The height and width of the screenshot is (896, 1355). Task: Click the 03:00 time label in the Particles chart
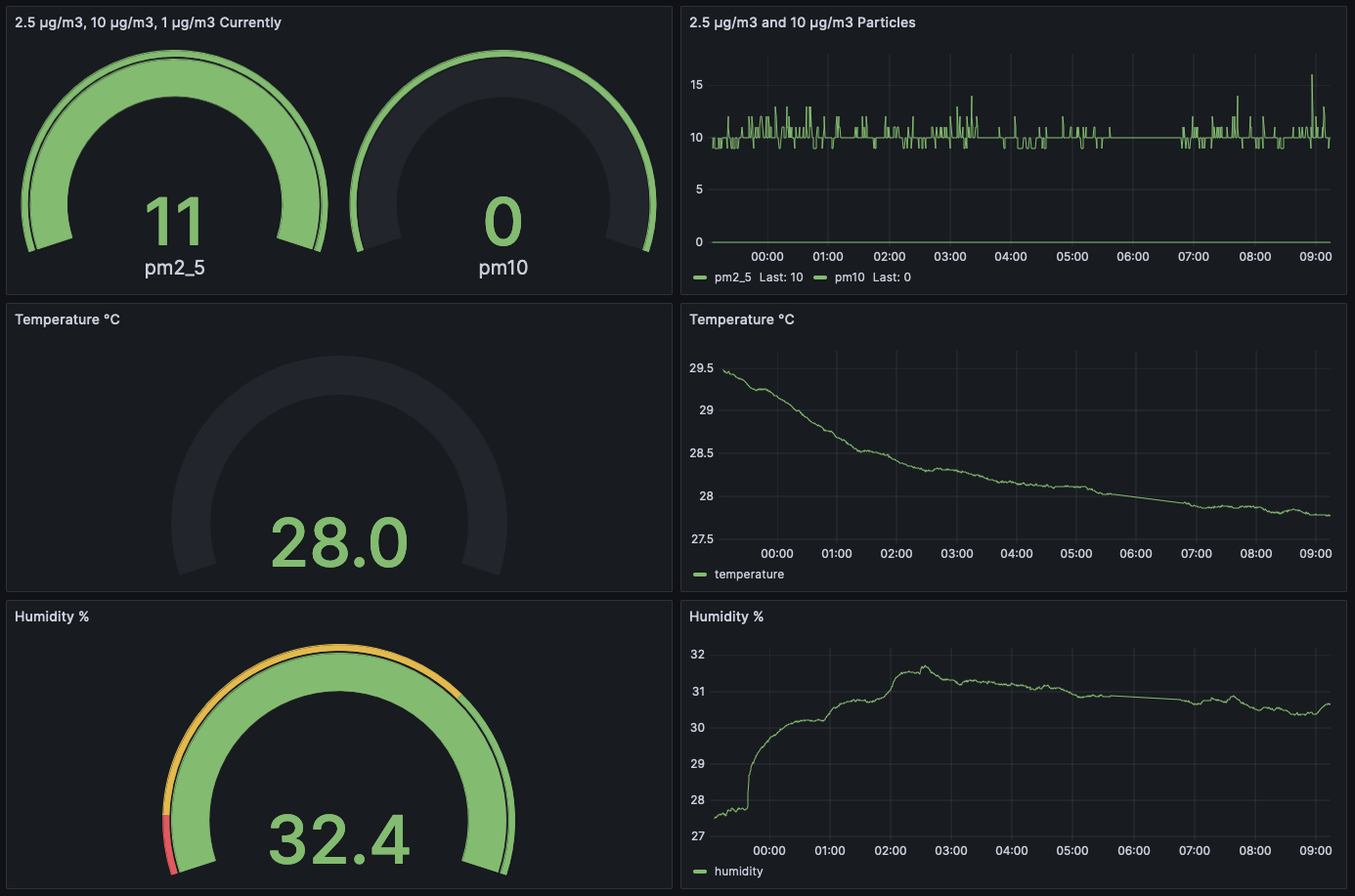(950, 257)
